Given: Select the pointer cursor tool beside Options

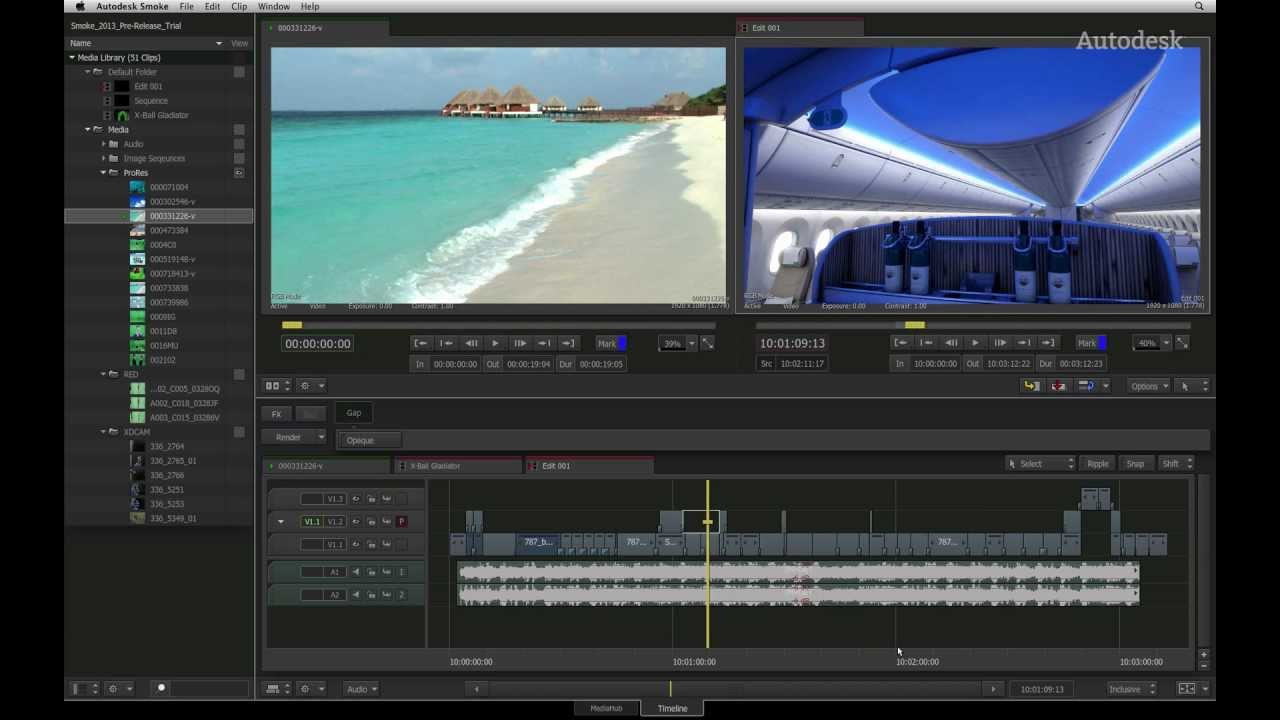Looking at the screenshot, I should [1185, 386].
